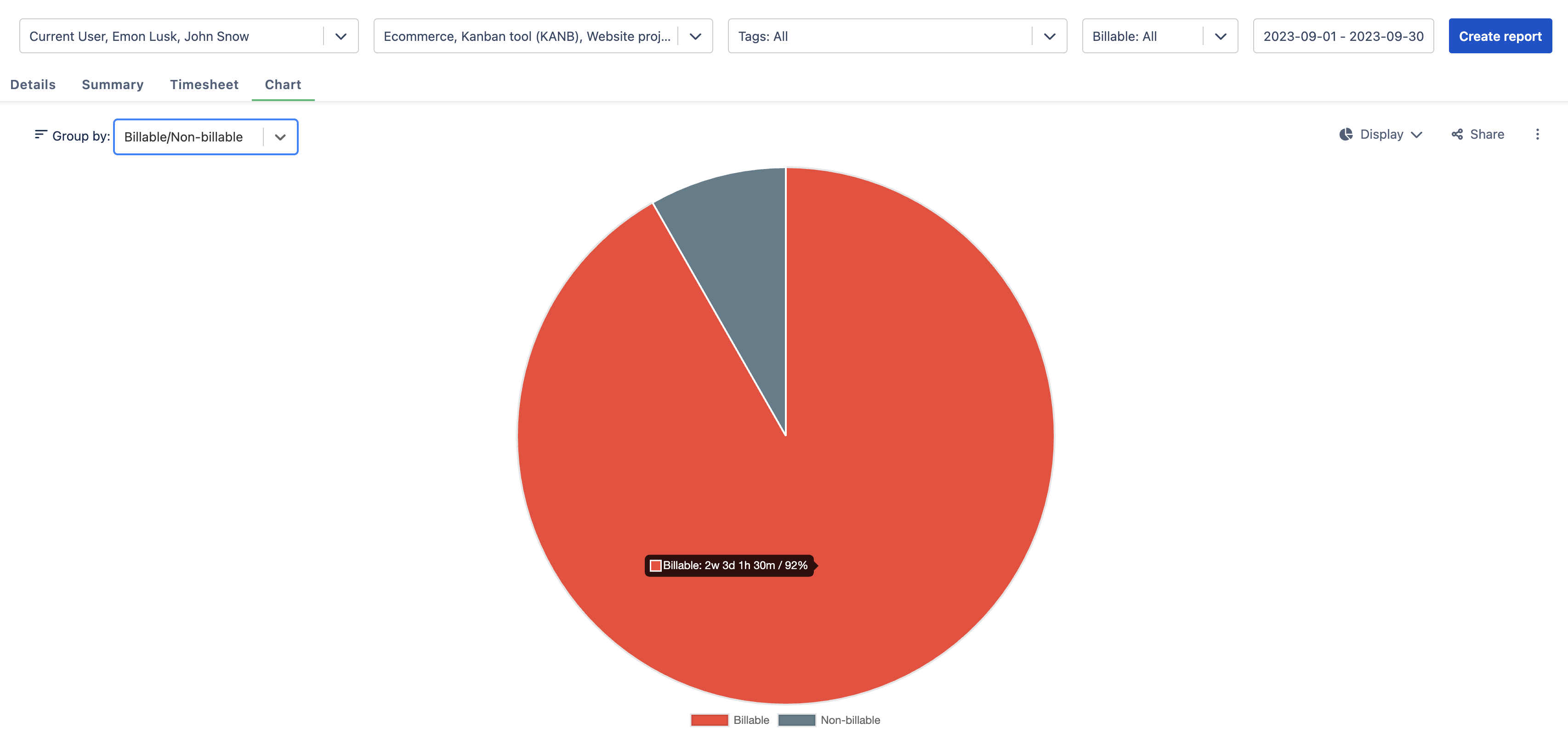Expand the projects filter dropdown

tap(695, 37)
